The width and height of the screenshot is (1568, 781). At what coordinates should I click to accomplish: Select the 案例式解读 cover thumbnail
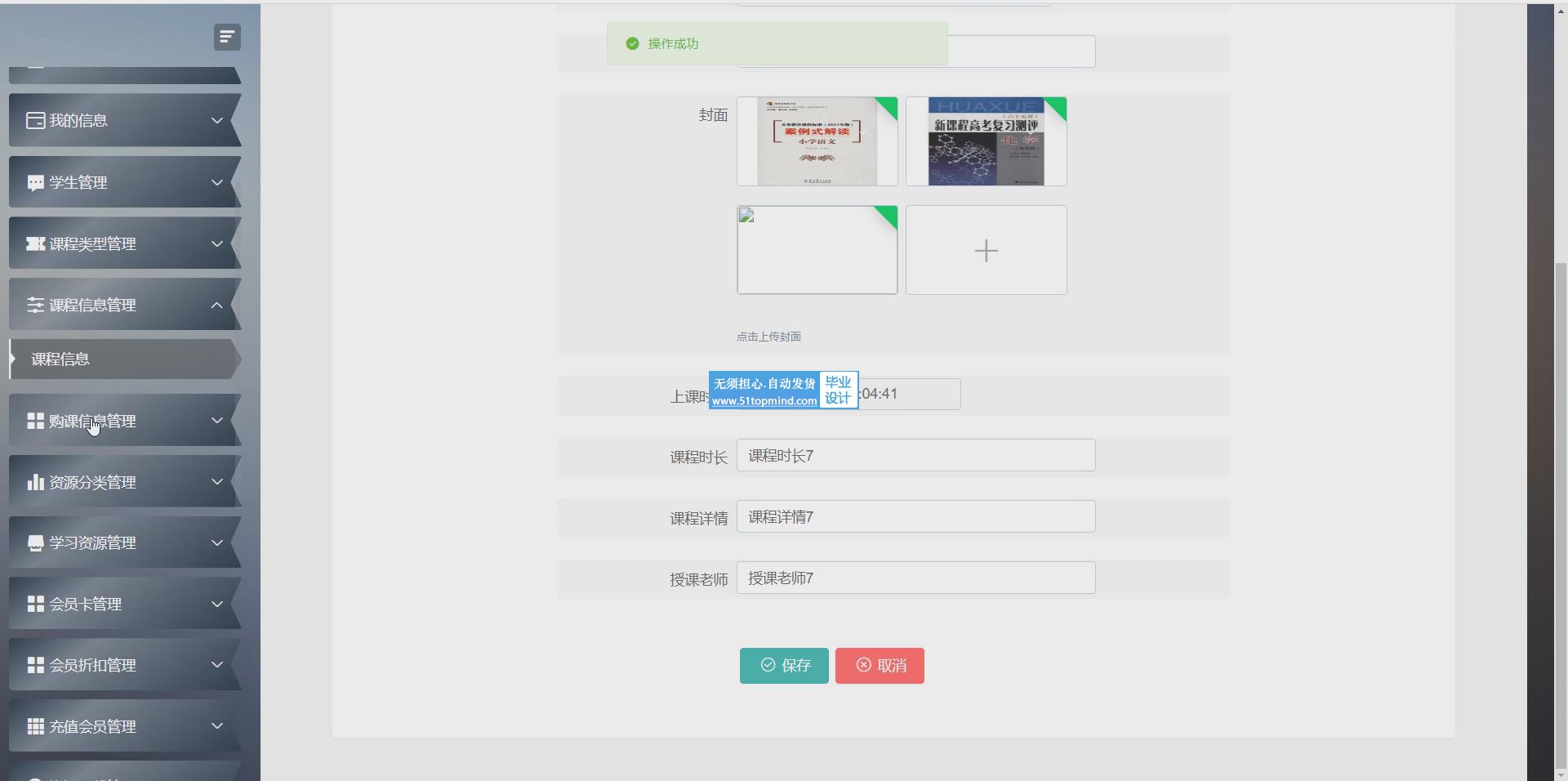(x=817, y=141)
